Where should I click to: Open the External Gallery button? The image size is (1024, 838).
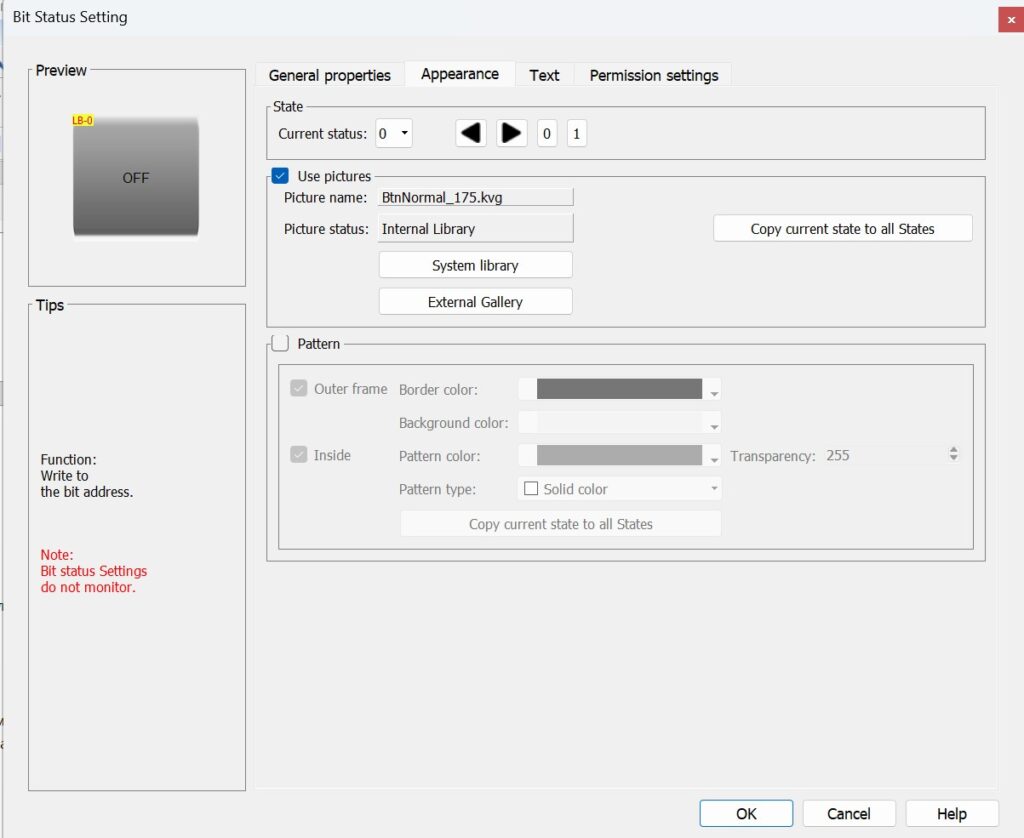tap(475, 302)
